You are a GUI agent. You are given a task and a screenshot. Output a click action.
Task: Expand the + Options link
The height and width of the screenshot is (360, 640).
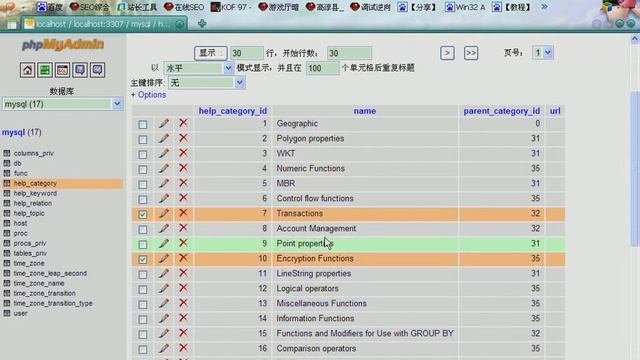pos(149,95)
